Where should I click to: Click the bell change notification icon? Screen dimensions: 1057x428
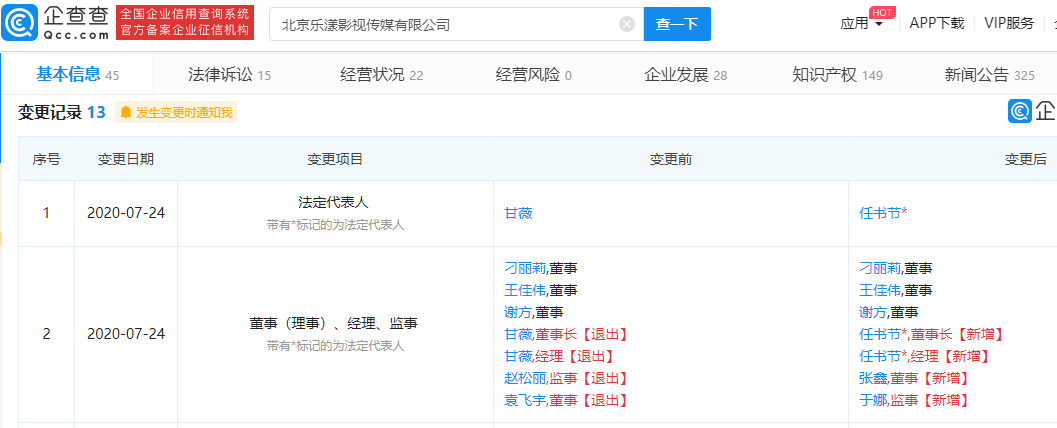(126, 113)
